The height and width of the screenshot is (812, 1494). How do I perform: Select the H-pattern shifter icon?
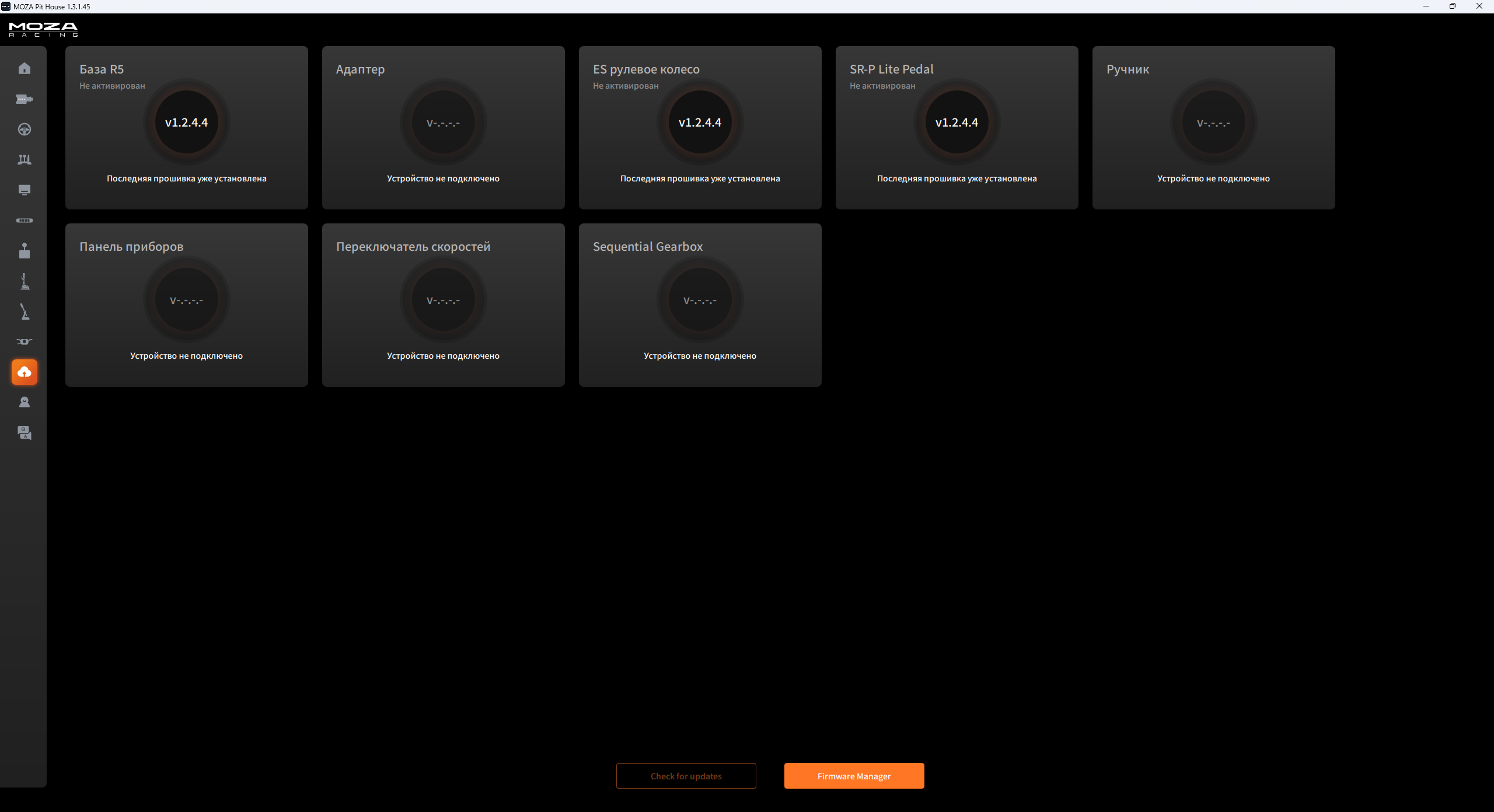coord(25,251)
